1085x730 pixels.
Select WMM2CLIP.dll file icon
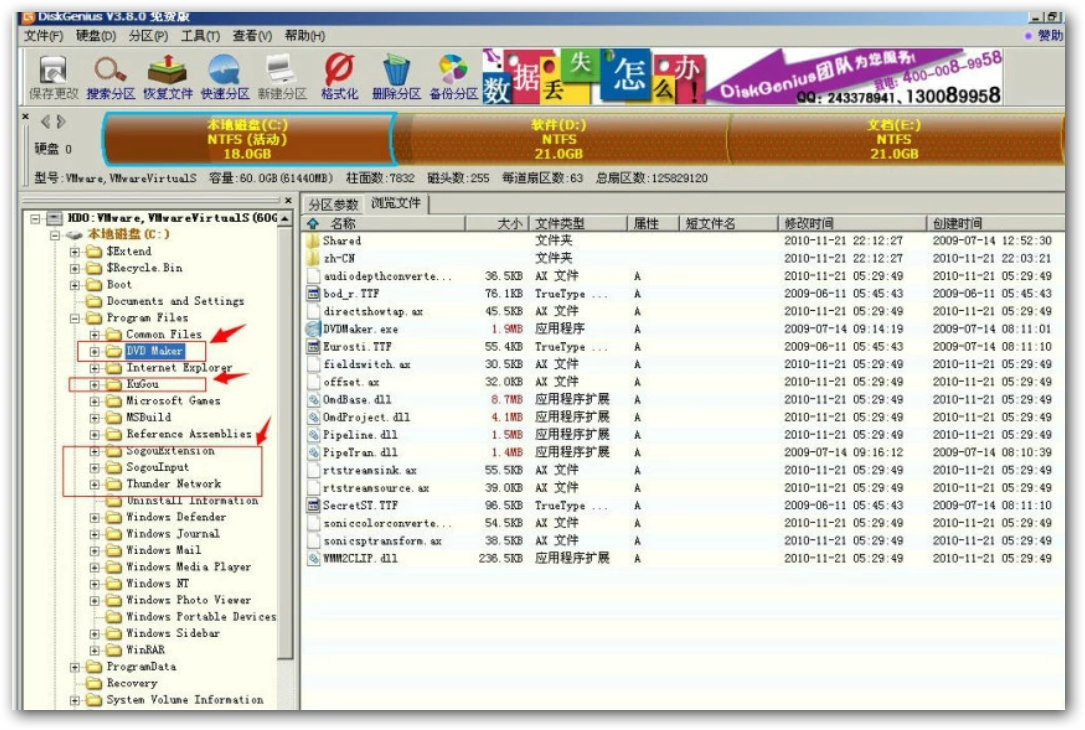(313, 558)
